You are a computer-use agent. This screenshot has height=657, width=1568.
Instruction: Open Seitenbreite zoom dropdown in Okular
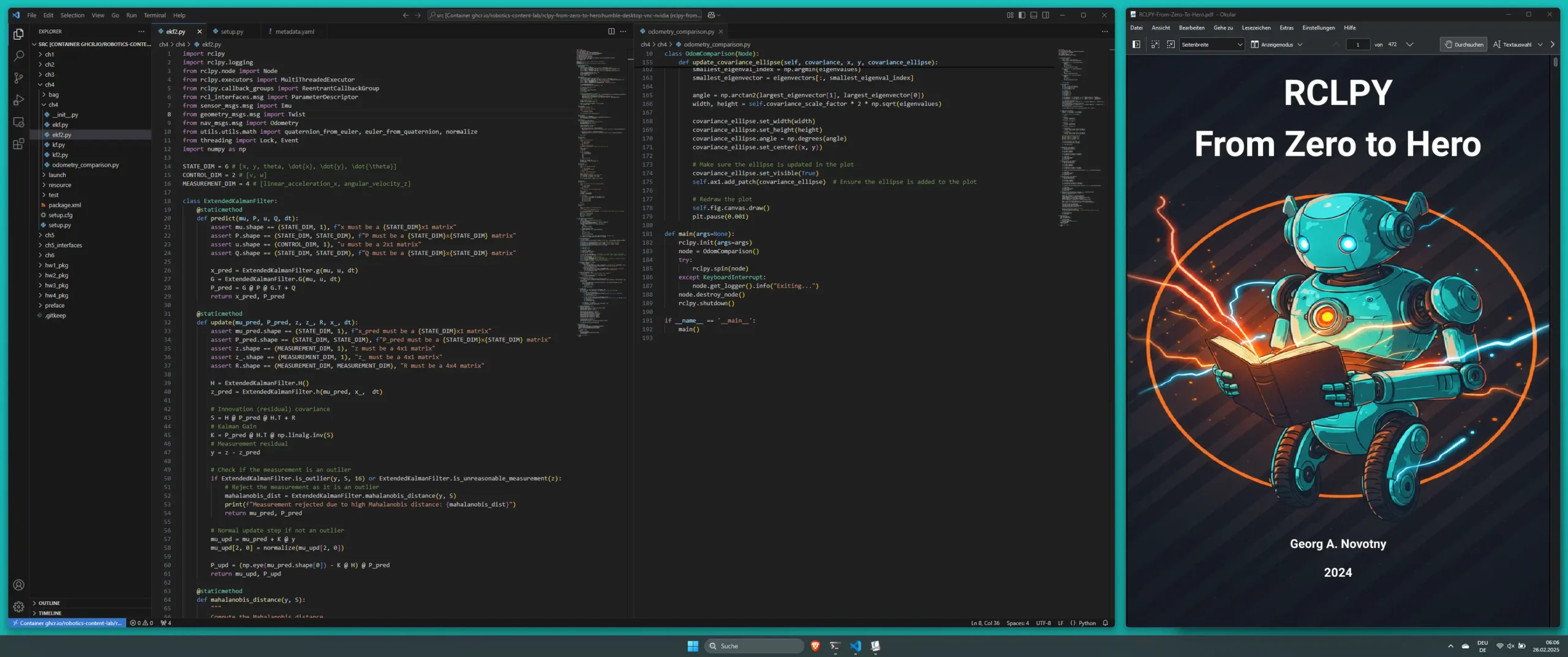(1212, 44)
